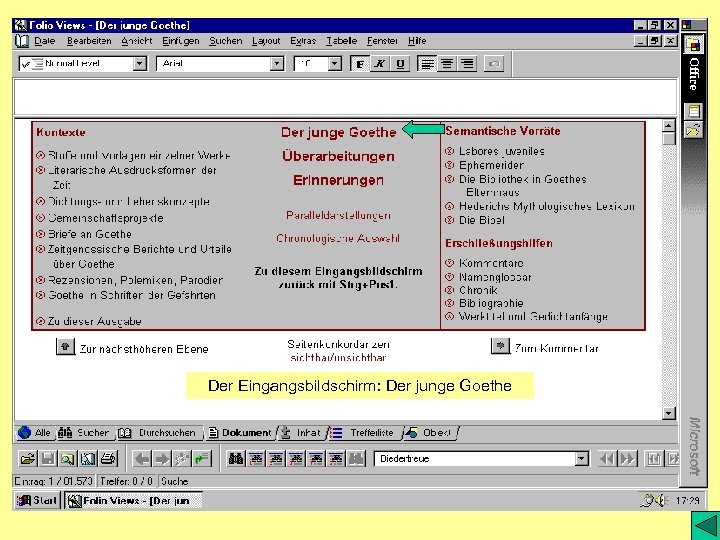Click the Windows Start button
The height and width of the screenshot is (540, 720).
pos(37,500)
